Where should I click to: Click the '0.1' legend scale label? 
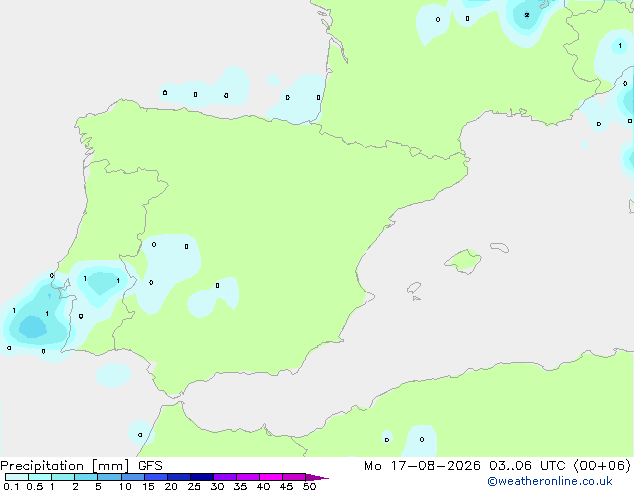pyautogui.click(x=11, y=486)
